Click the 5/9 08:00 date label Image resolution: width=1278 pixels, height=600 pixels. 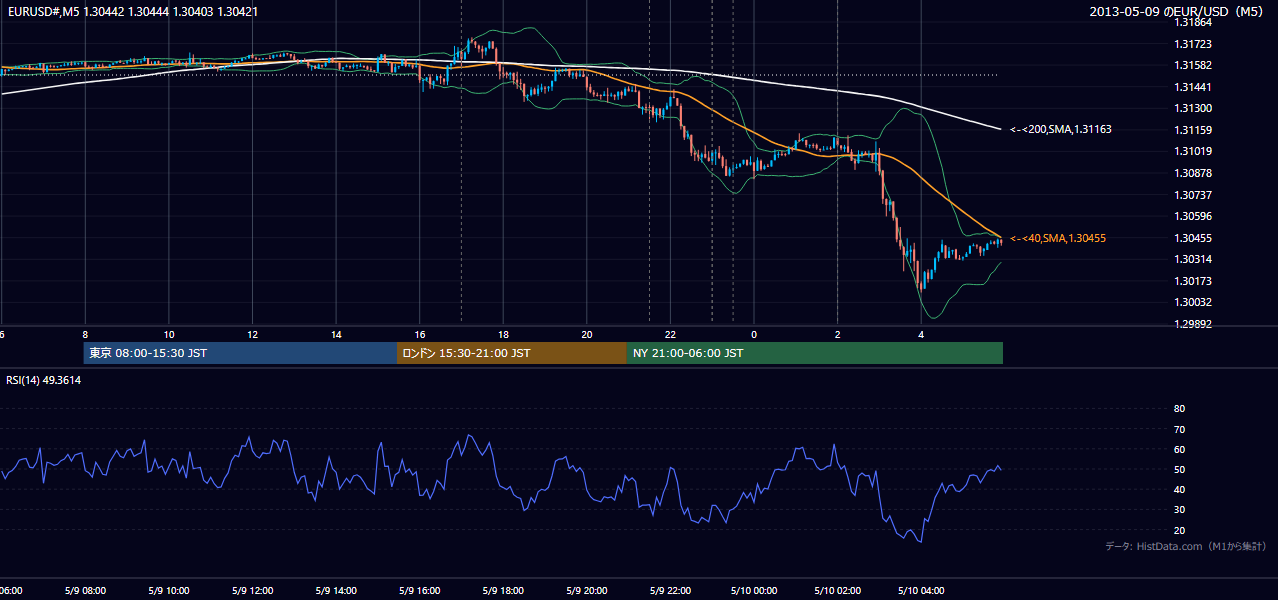85,590
